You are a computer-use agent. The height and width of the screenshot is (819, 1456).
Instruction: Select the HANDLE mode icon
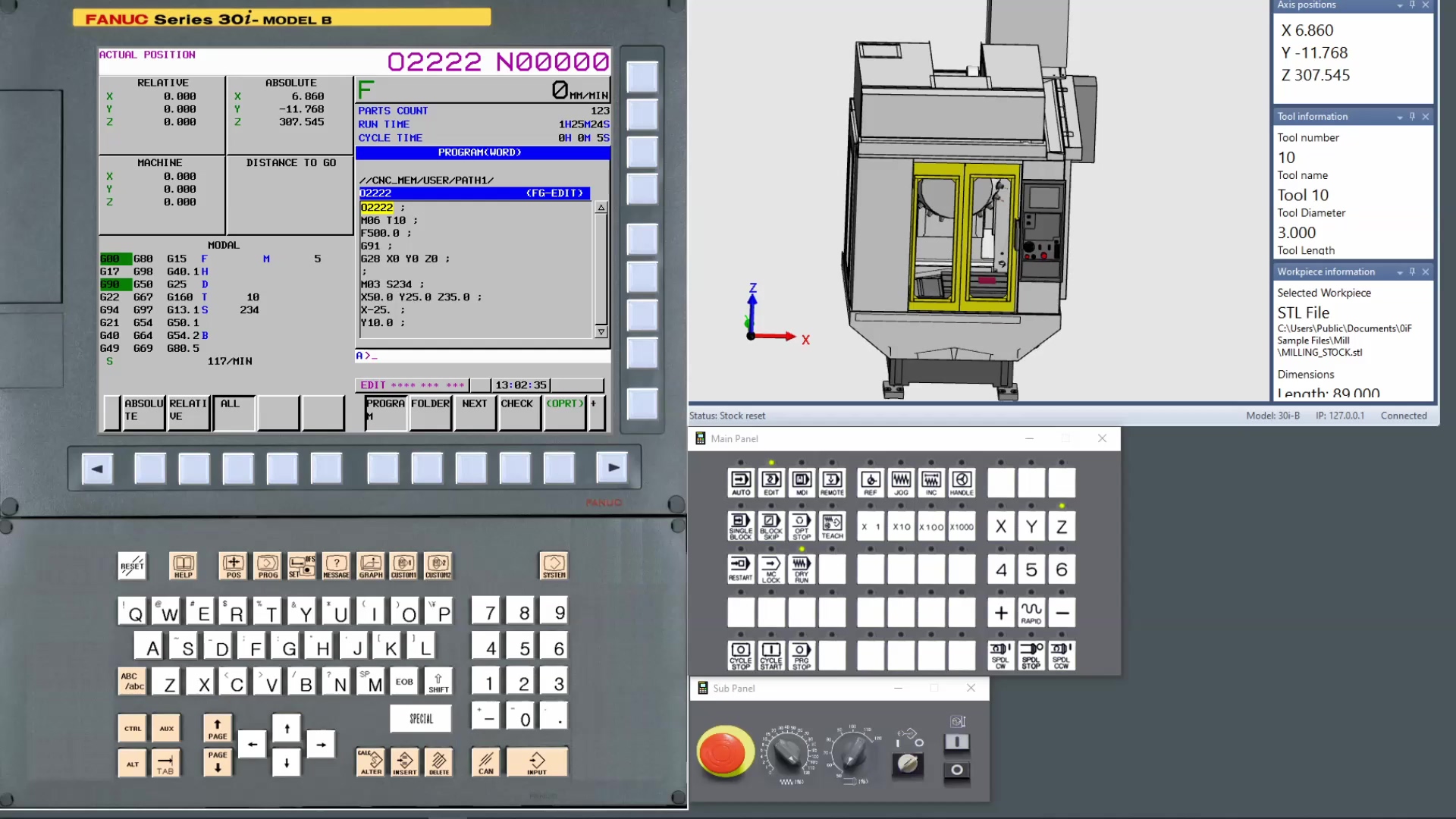click(x=961, y=482)
